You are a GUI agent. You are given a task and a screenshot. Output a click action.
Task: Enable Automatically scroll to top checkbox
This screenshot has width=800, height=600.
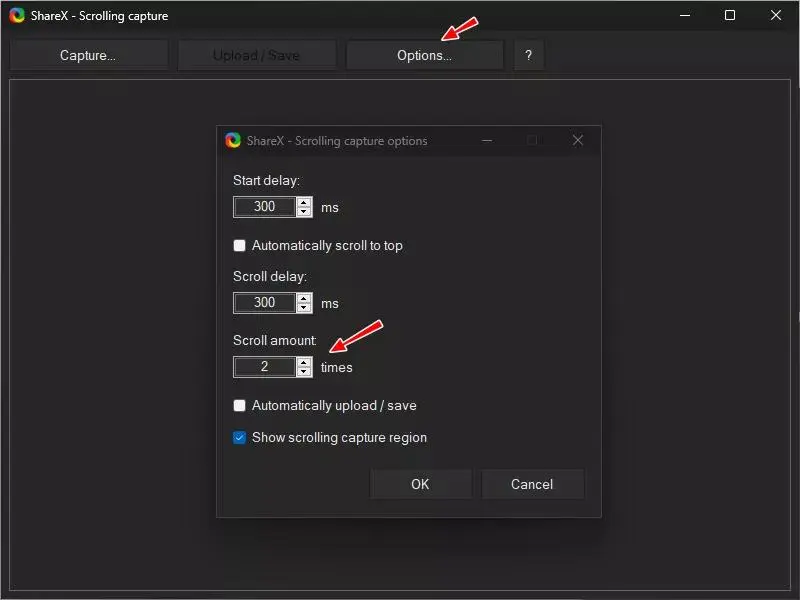pyautogui.click(x=239, y=245)
